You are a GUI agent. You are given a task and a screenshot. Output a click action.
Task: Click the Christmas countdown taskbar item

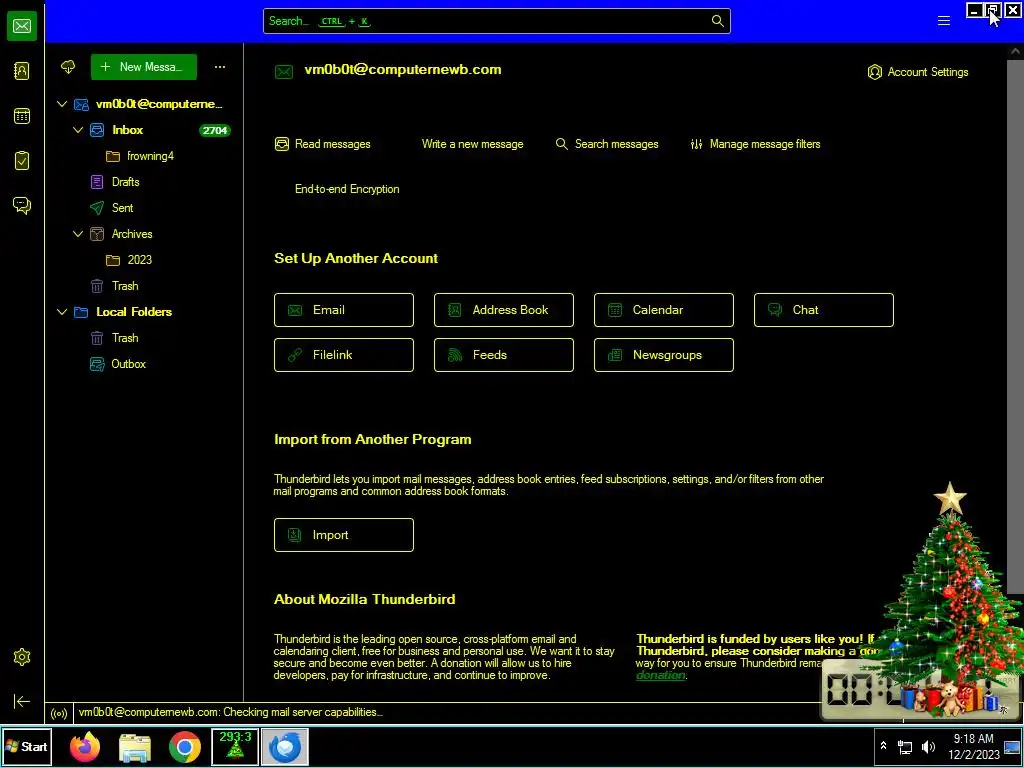tap(235, 746)
